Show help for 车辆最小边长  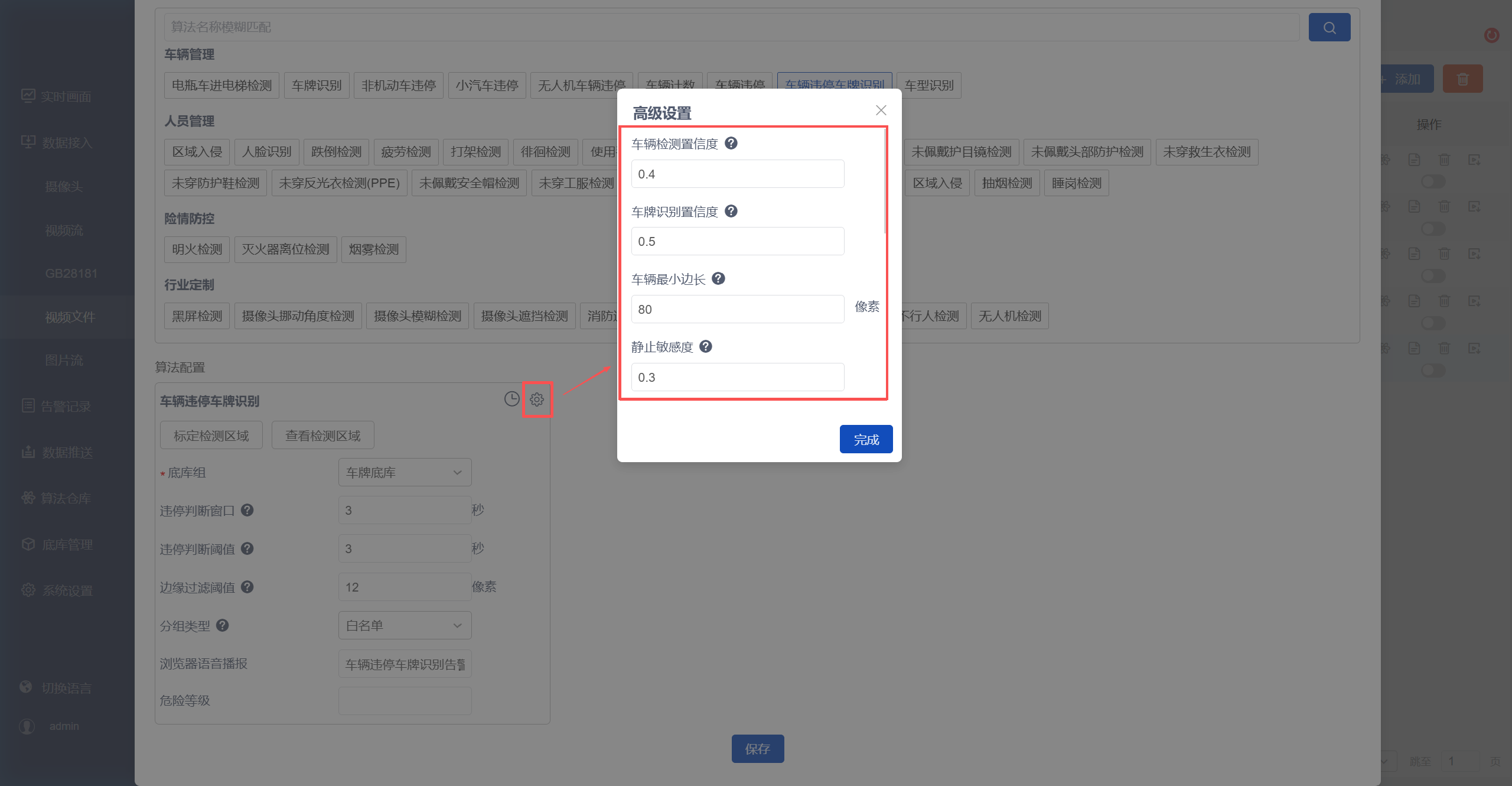click(x=718, y=278)
